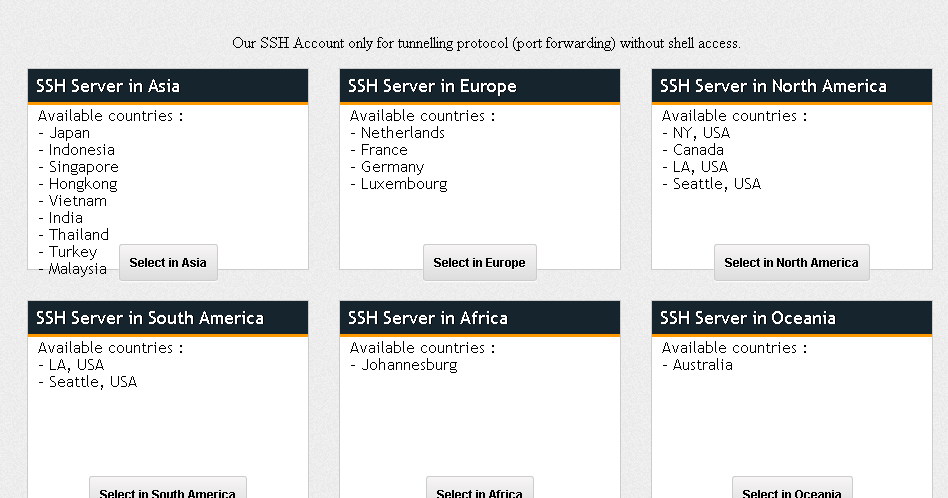
Task: Click Available countries label in Europe card
Action: [422, 116]
